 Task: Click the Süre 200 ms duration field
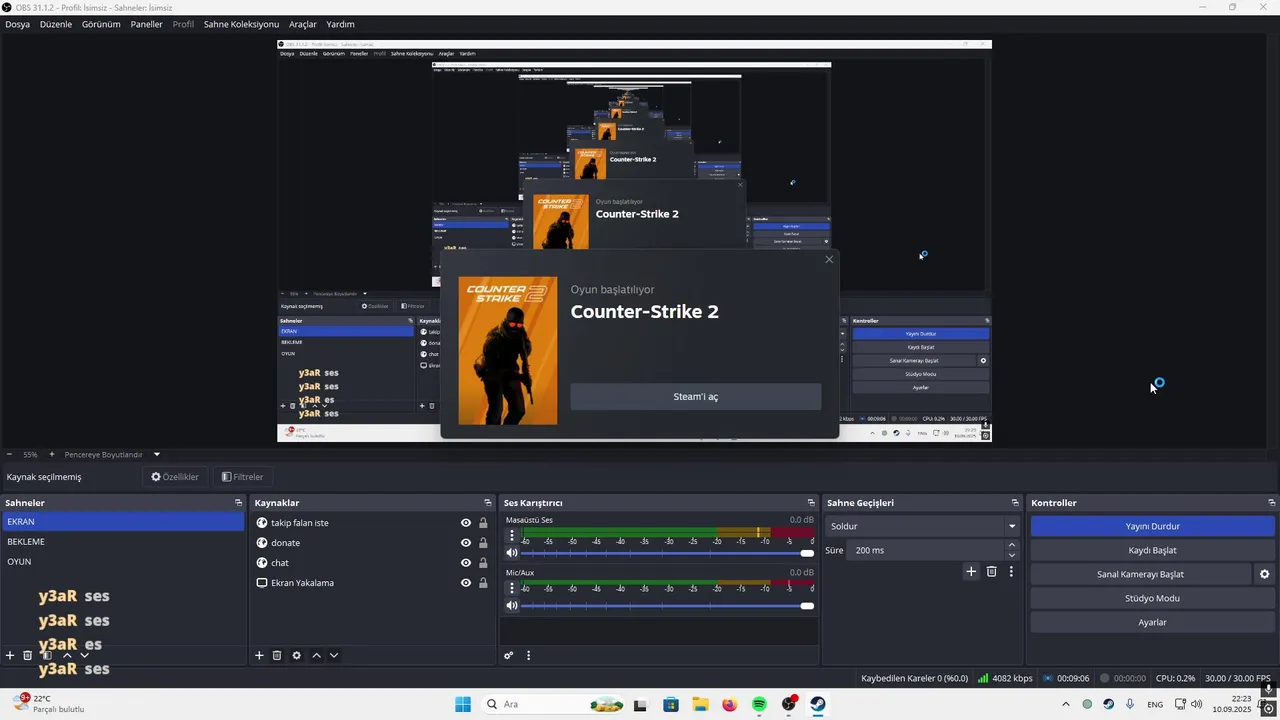[x=925, y=550]
